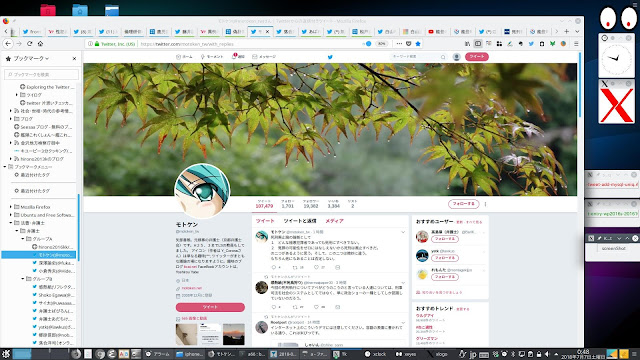Viewport: 640px width, 360px height.
Task: Open Twitter notifications bell with red badge
Action: coord(238,56)
